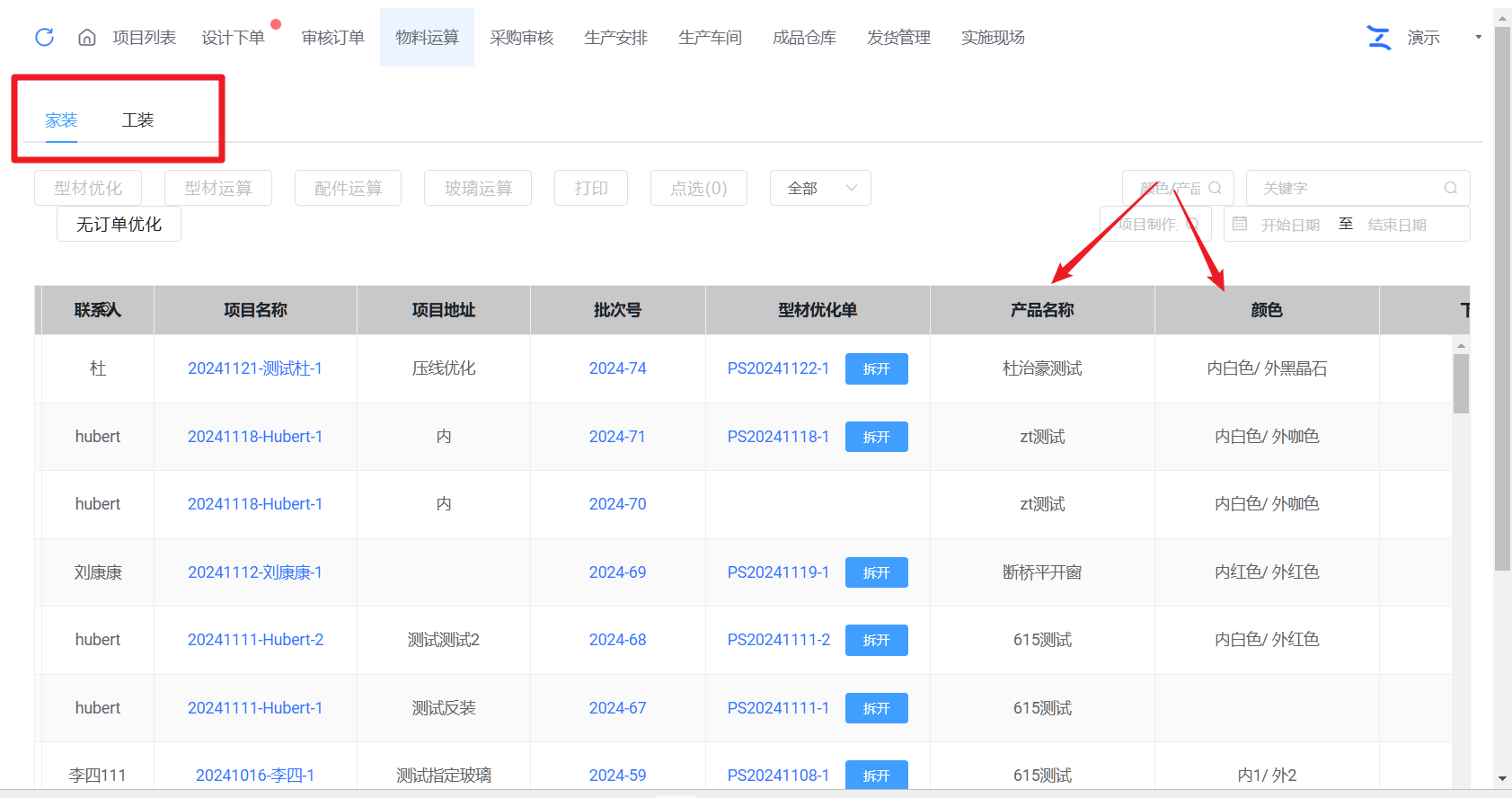Open calendar icon in date range
This screenshot has width=1512, height=798.
coord(1240,224)
